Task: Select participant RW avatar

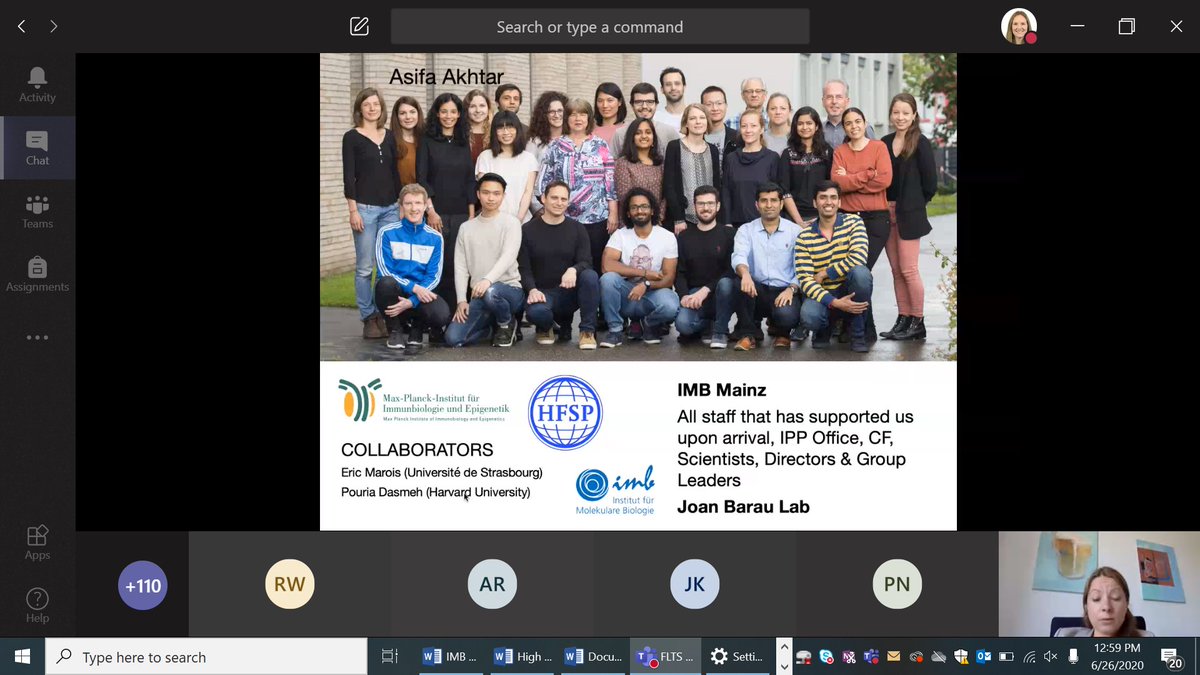Action: coord(290,585)
